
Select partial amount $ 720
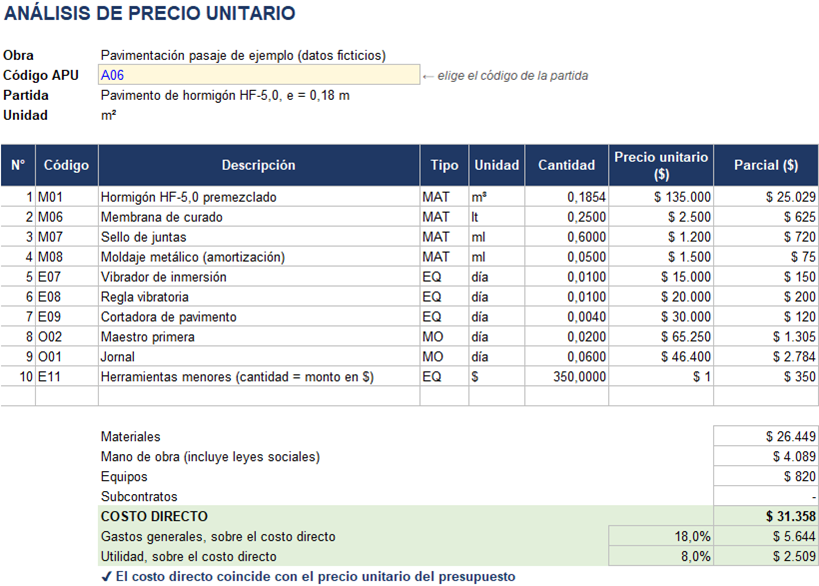click(766, 237)
